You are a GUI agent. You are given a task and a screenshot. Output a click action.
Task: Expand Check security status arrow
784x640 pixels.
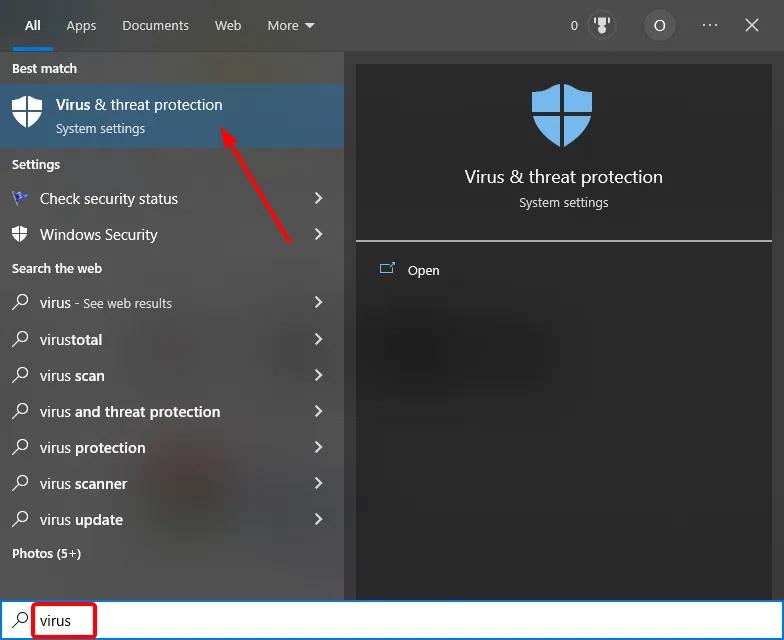pyautogui.click(x=318, y=198)
